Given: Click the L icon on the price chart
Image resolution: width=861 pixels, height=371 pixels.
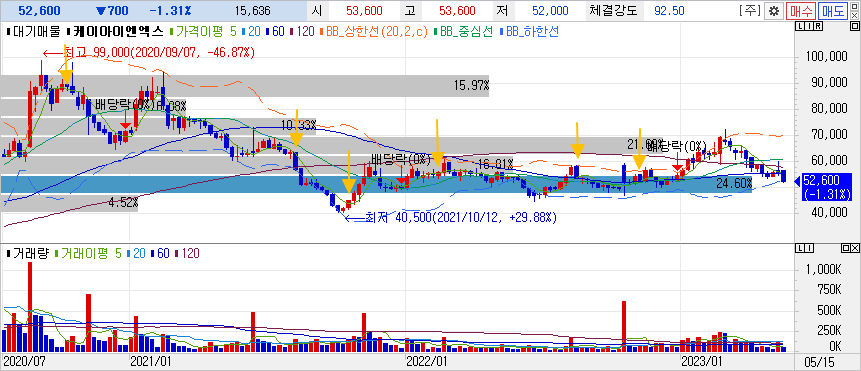Looking at the screenshot, I should (x=800, y=27).
